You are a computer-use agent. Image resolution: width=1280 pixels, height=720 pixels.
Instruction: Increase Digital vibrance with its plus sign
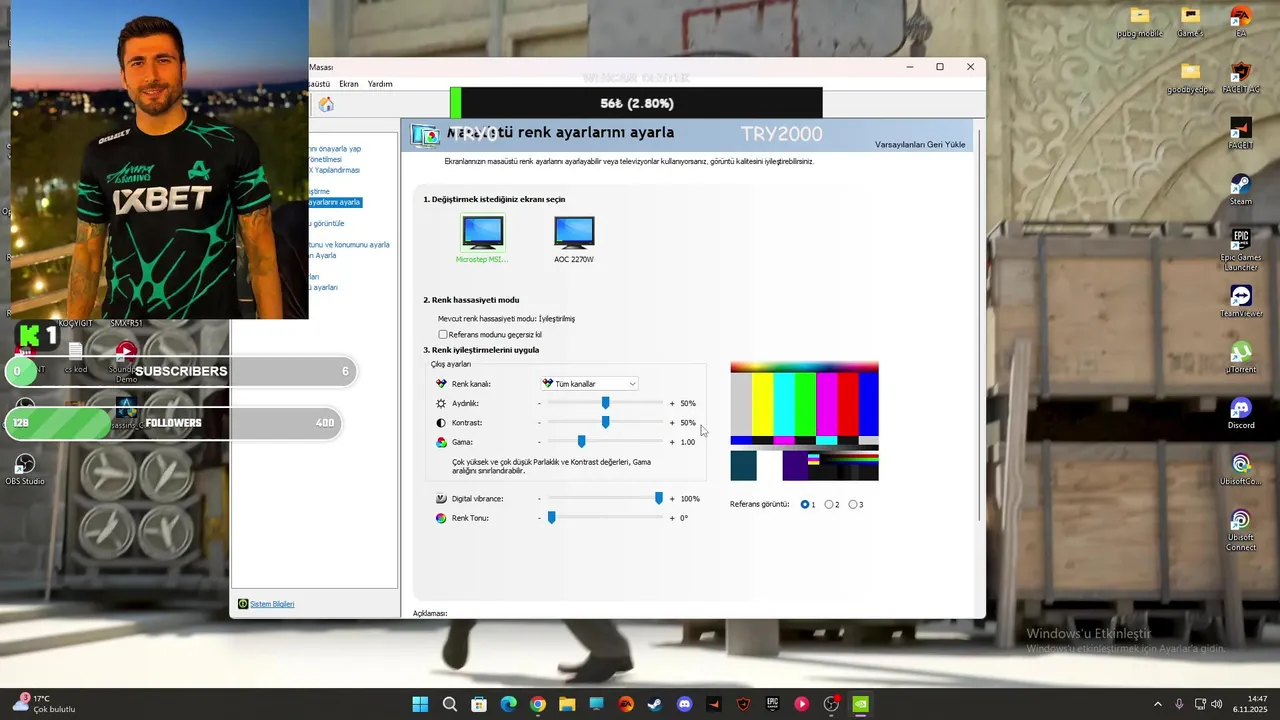pyautogui.click(x=672, y=499)
